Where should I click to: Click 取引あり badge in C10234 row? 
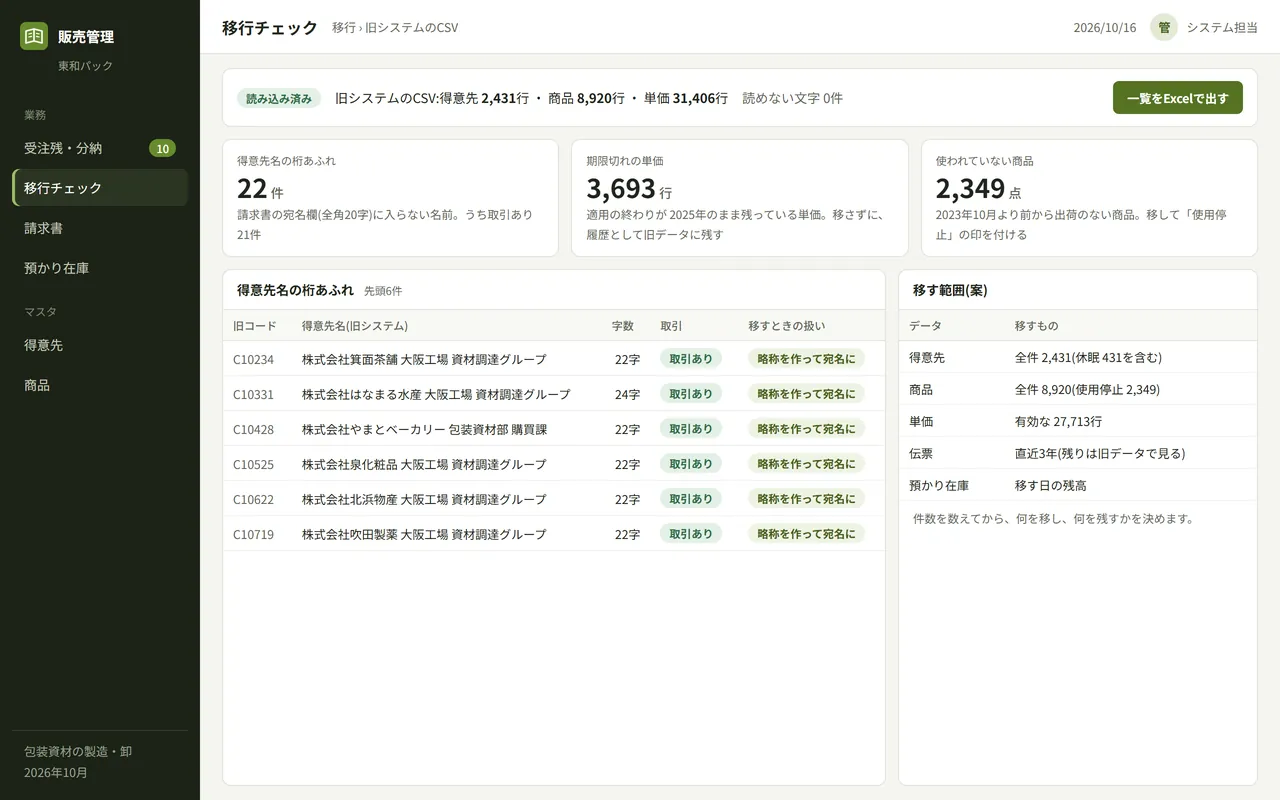691,359
